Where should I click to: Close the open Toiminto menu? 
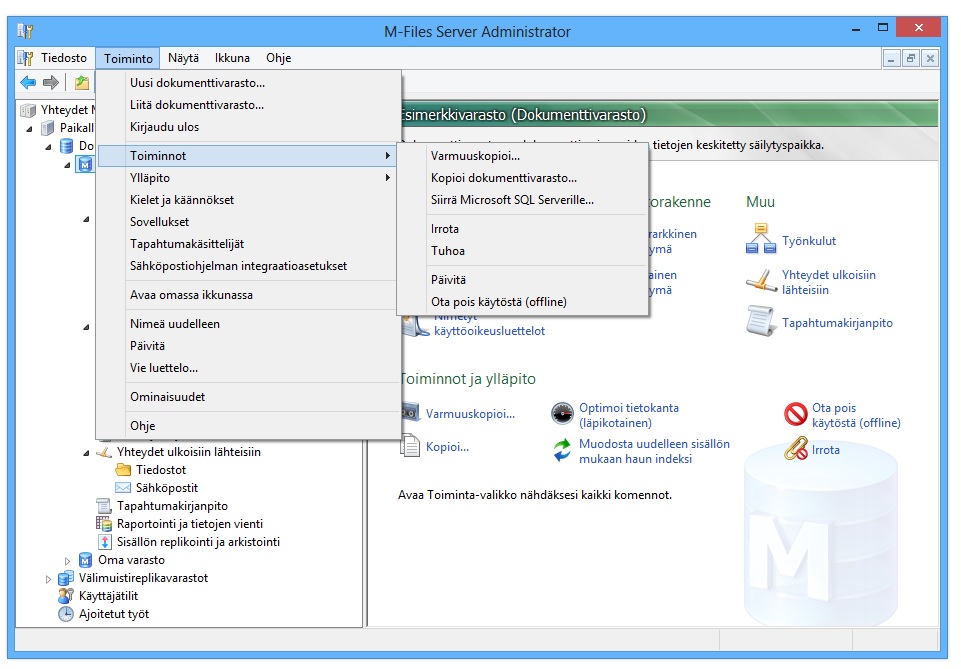127,58
